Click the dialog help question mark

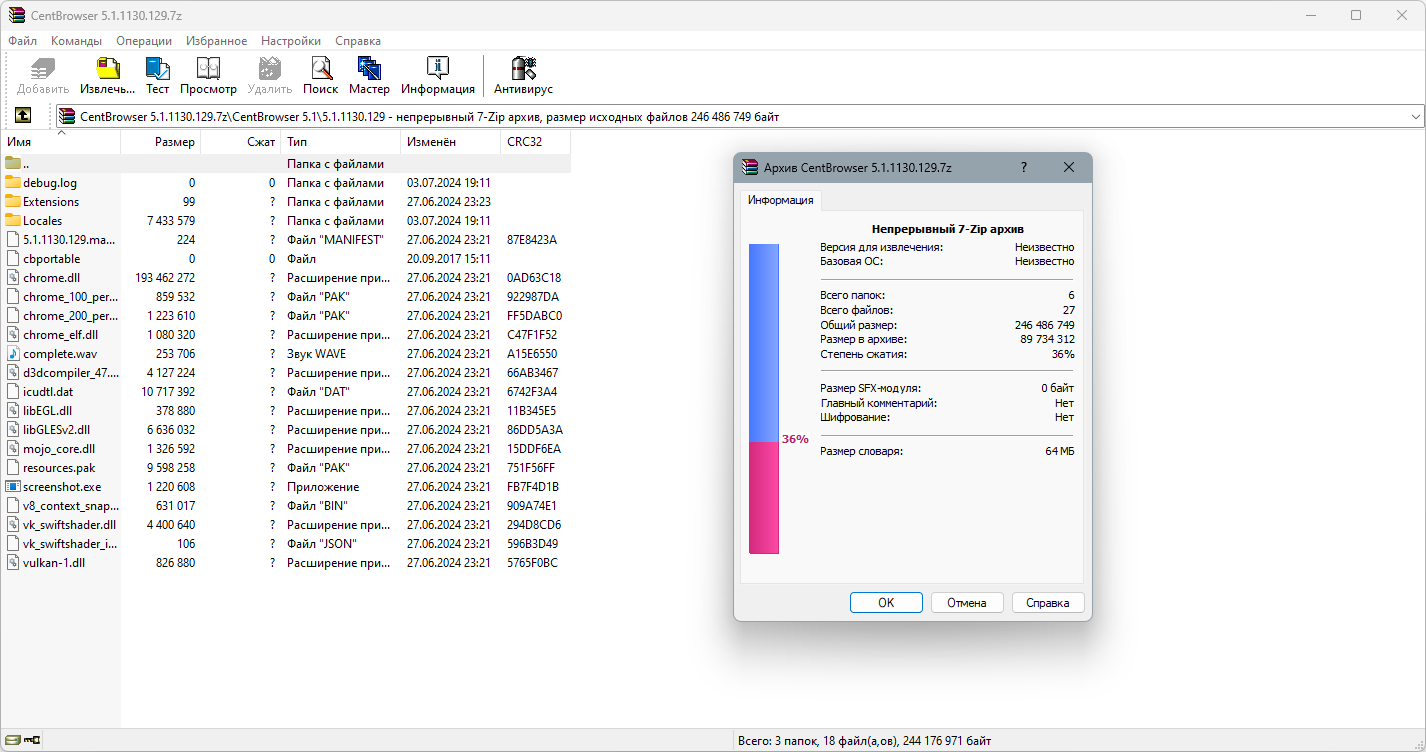1024,167
